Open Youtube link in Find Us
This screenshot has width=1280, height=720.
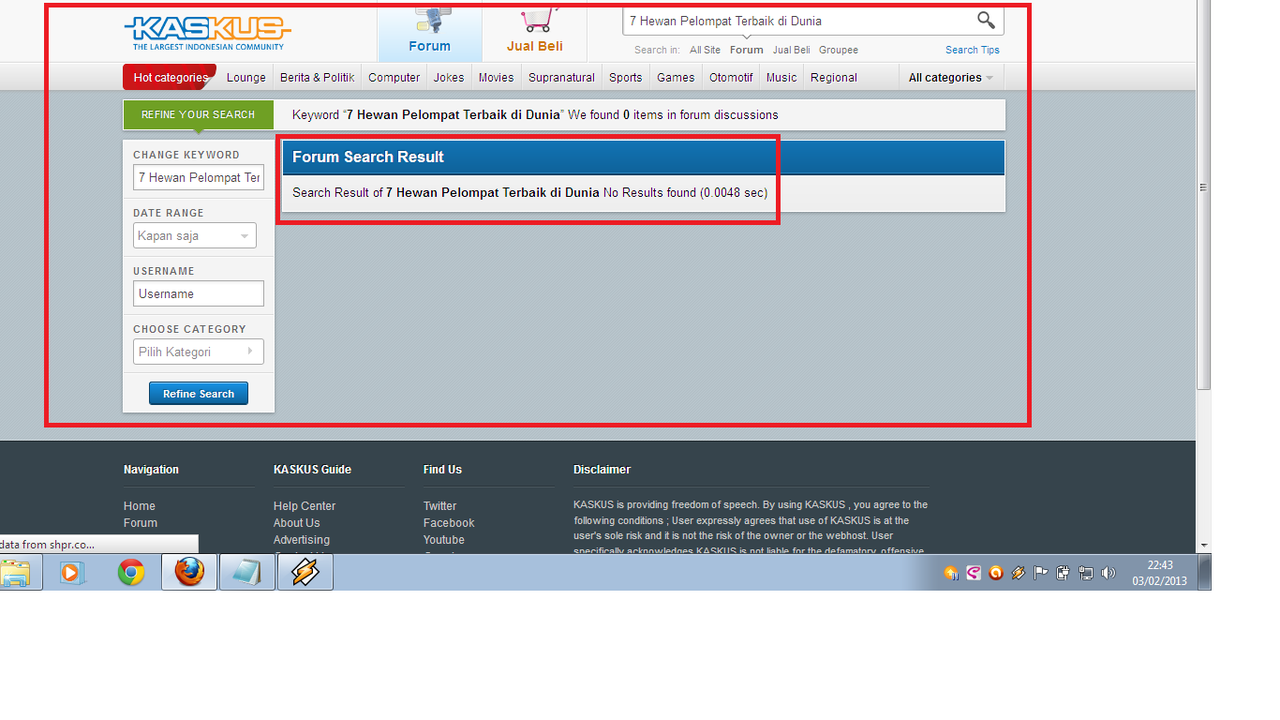click(x=444, y=540)
